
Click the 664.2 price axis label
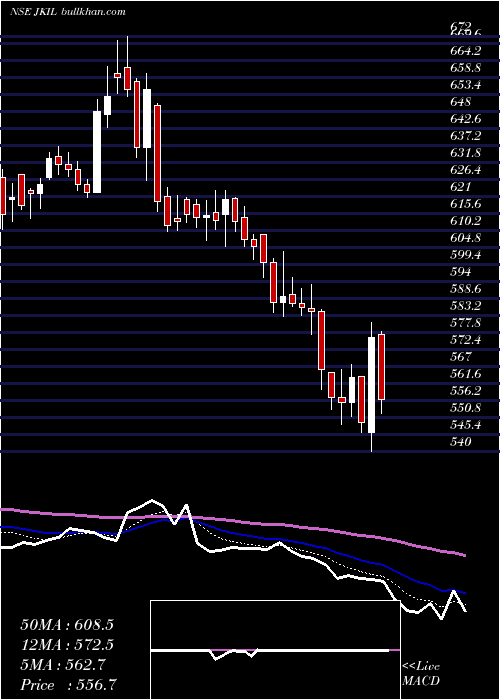point(466,51)
